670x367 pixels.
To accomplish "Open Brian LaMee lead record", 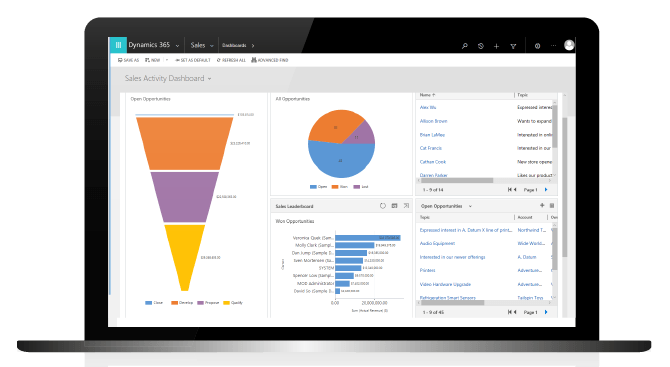I will click(x=432, y=135).
